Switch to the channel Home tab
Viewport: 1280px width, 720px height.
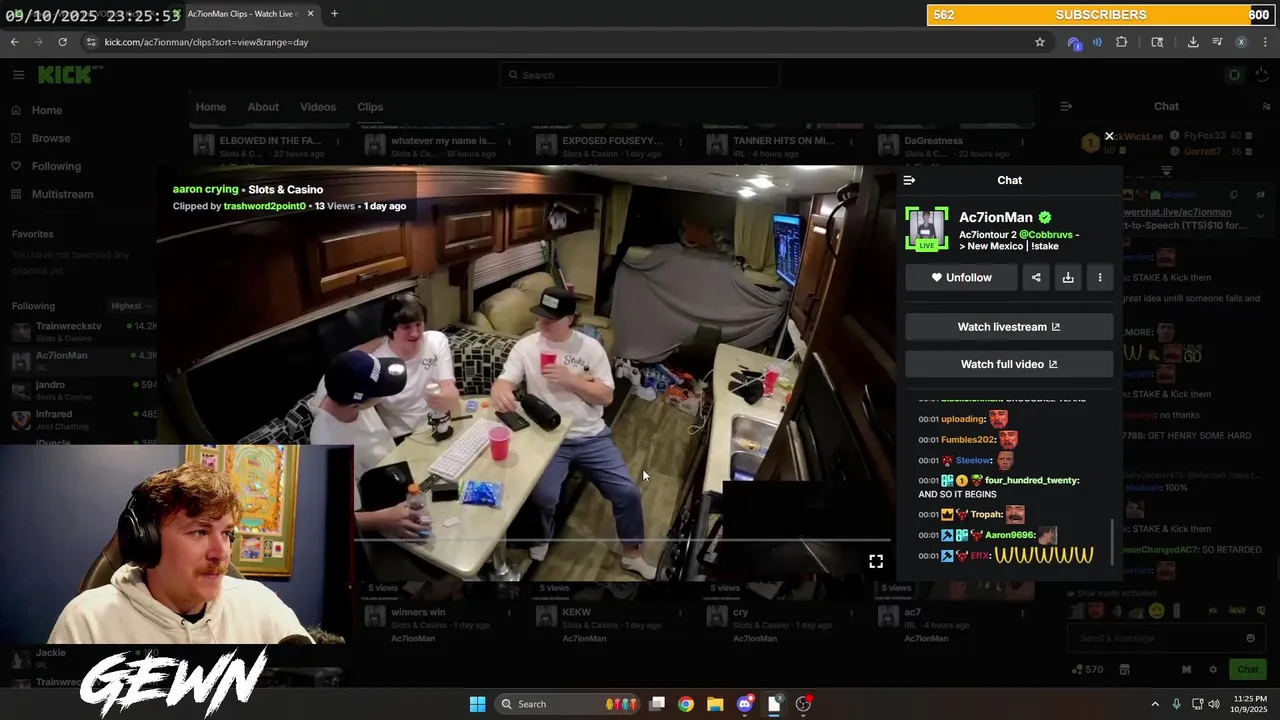211,107
